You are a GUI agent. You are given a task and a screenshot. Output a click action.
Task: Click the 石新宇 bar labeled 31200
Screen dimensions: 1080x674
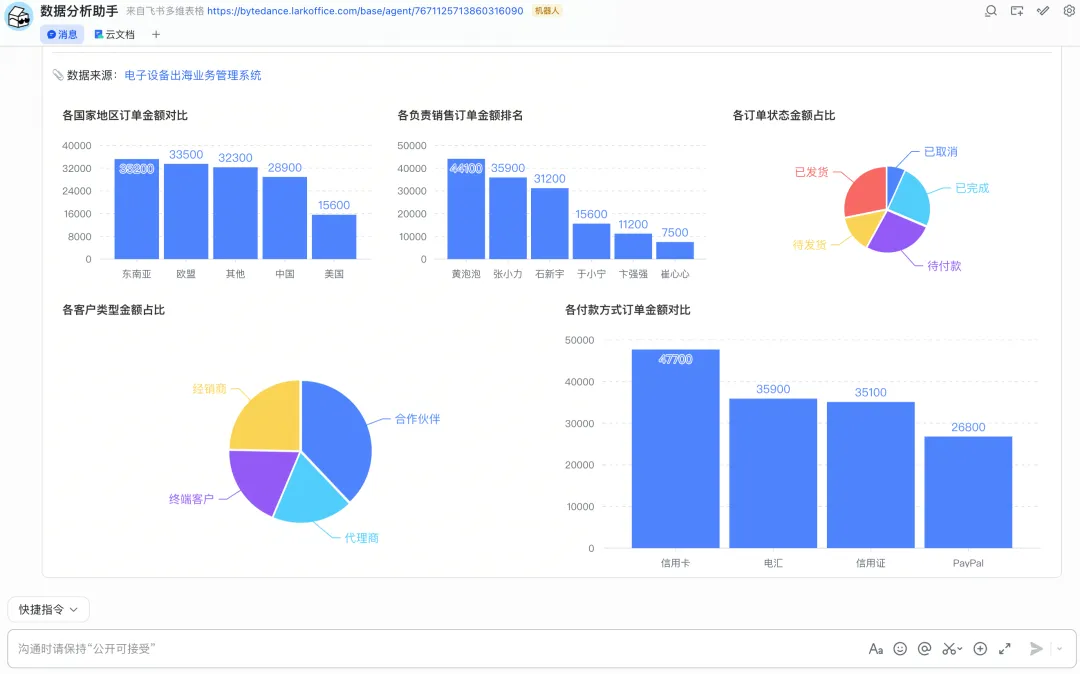550,224
